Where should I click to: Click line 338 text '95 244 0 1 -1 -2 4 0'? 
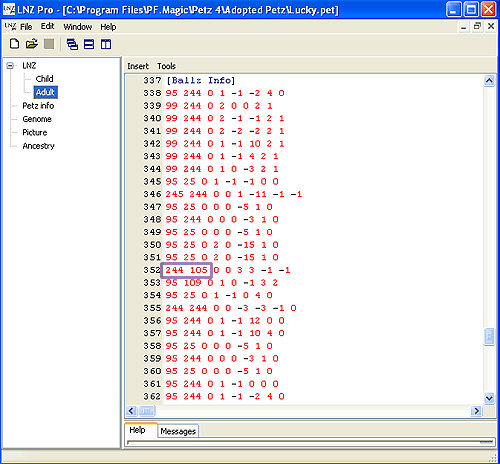pos(225,93)
